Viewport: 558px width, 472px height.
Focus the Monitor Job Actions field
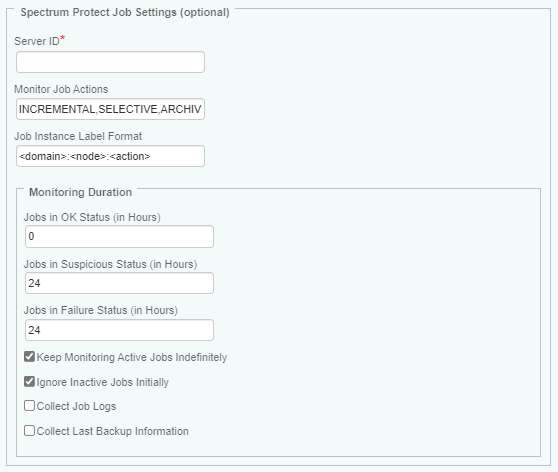[110, 109]
